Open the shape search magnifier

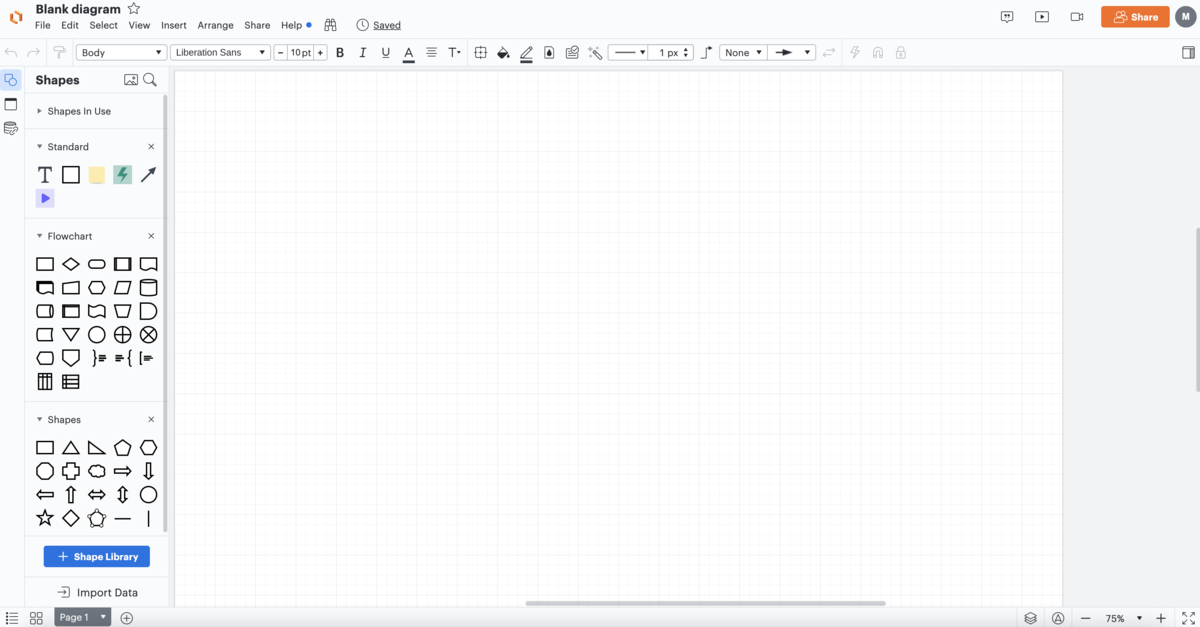tap(150, 79)
